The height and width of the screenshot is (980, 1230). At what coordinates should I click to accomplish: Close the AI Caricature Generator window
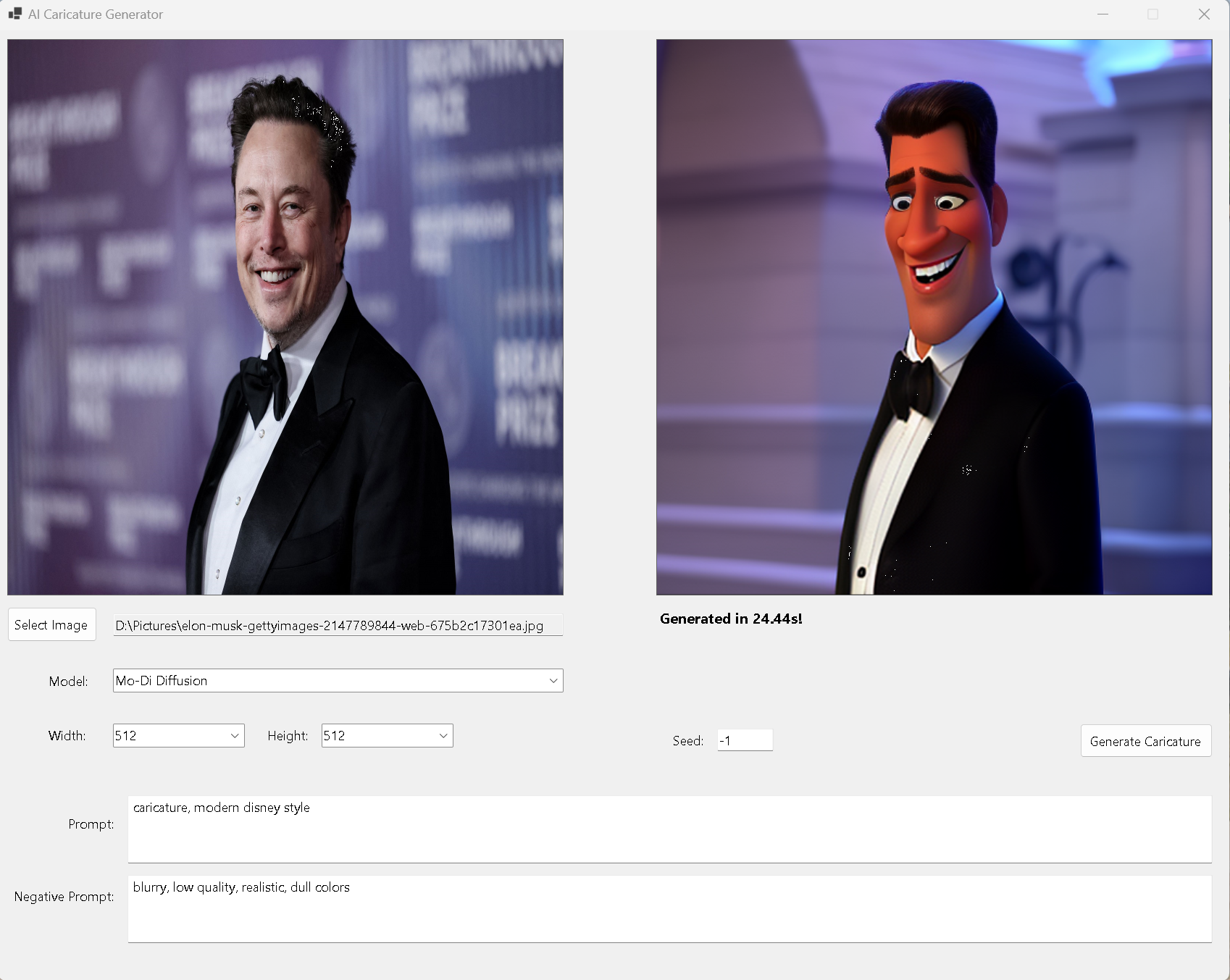pyautogui.click(x=1204, y=14)
